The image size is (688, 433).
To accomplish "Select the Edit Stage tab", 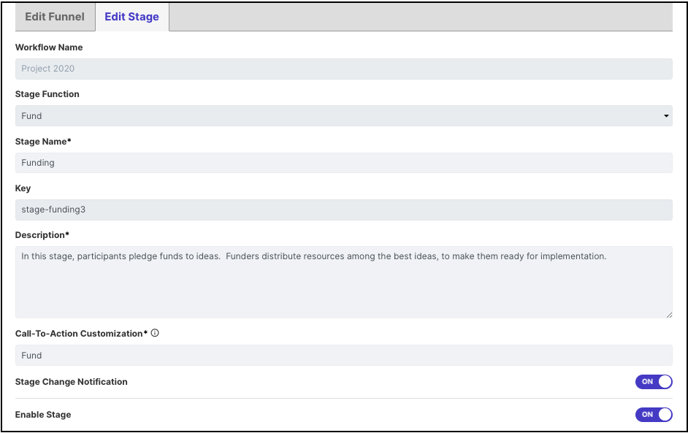I will pyautogui.click(x=132, y=17).
